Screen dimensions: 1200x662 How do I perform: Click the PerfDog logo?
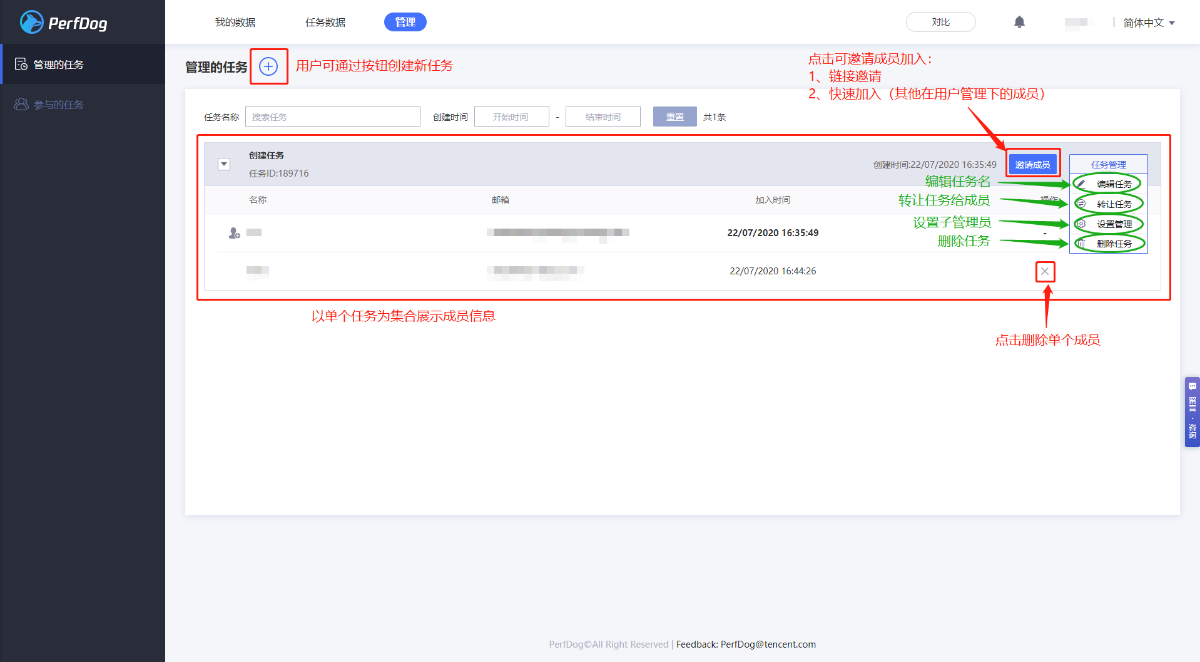click(64, 22)
